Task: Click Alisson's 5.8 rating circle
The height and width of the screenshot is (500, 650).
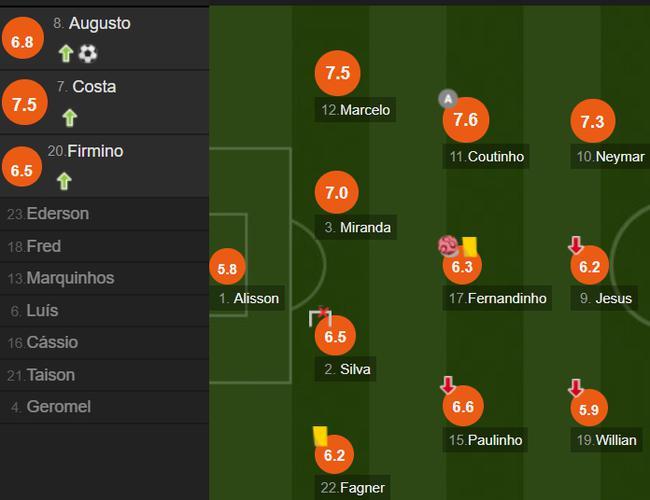Action: (x=228, y=267)
